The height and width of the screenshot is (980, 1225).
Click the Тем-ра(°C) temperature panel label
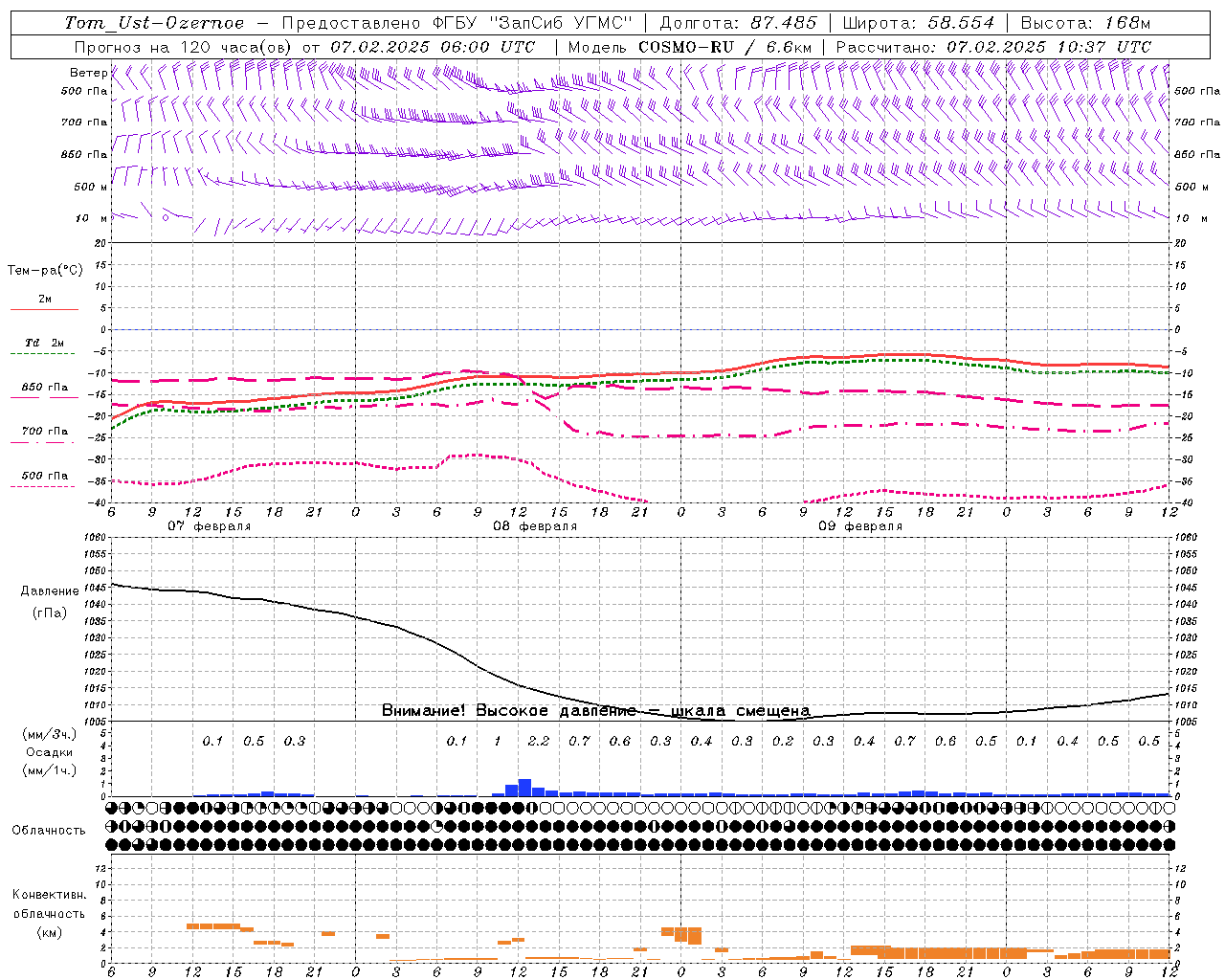45,271
